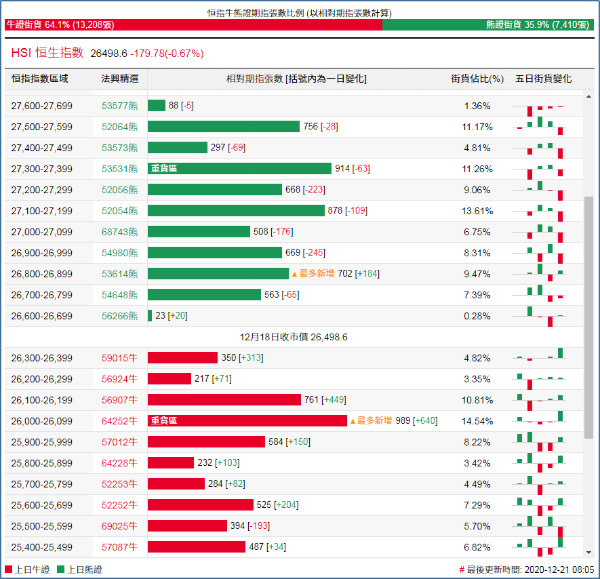Open bull warrant link 64228

tap(119, 463)
